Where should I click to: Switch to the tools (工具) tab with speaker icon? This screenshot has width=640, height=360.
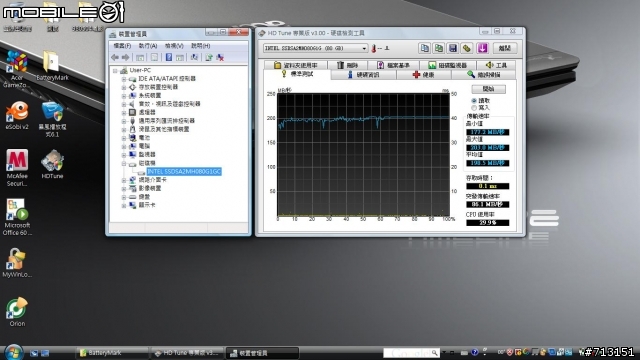pyautogui.click(x=496, y=65)
